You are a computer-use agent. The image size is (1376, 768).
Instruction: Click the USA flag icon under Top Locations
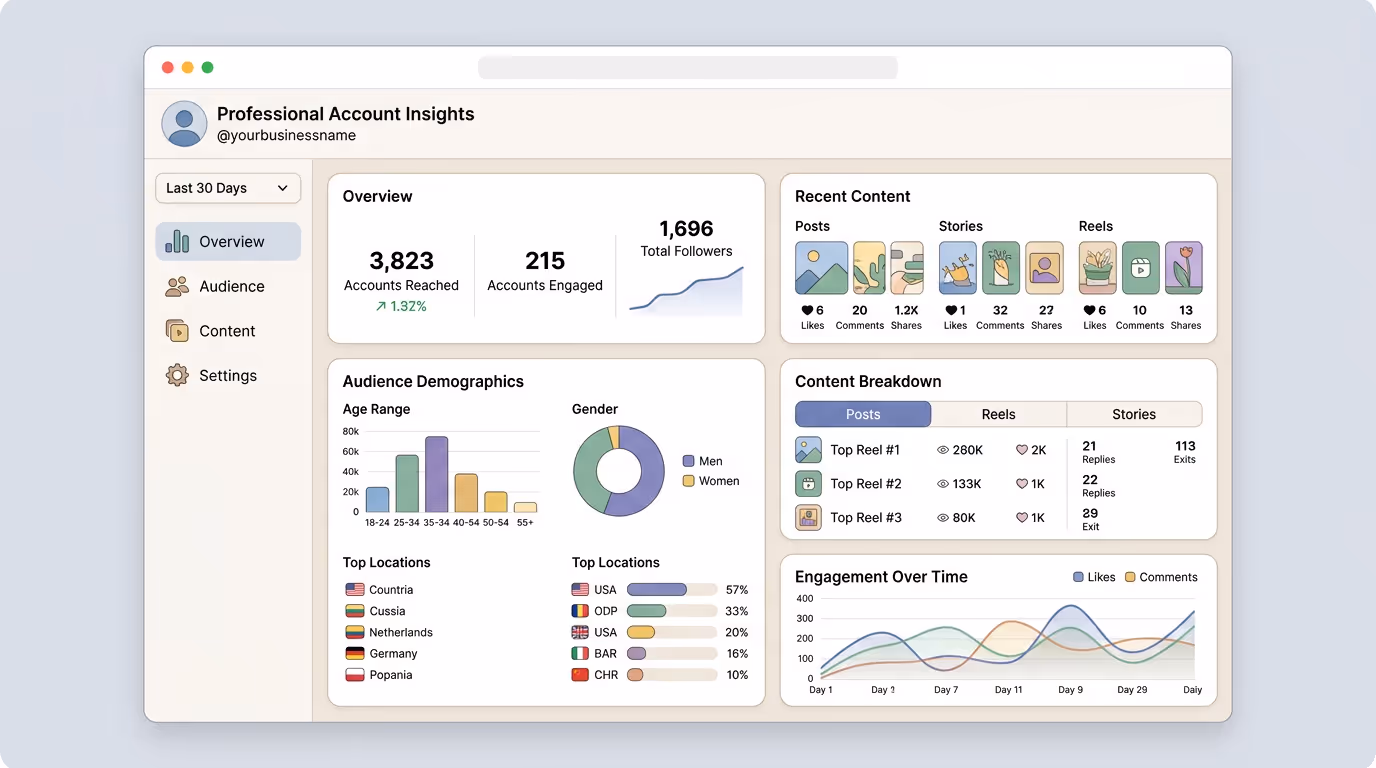(581, 590)
